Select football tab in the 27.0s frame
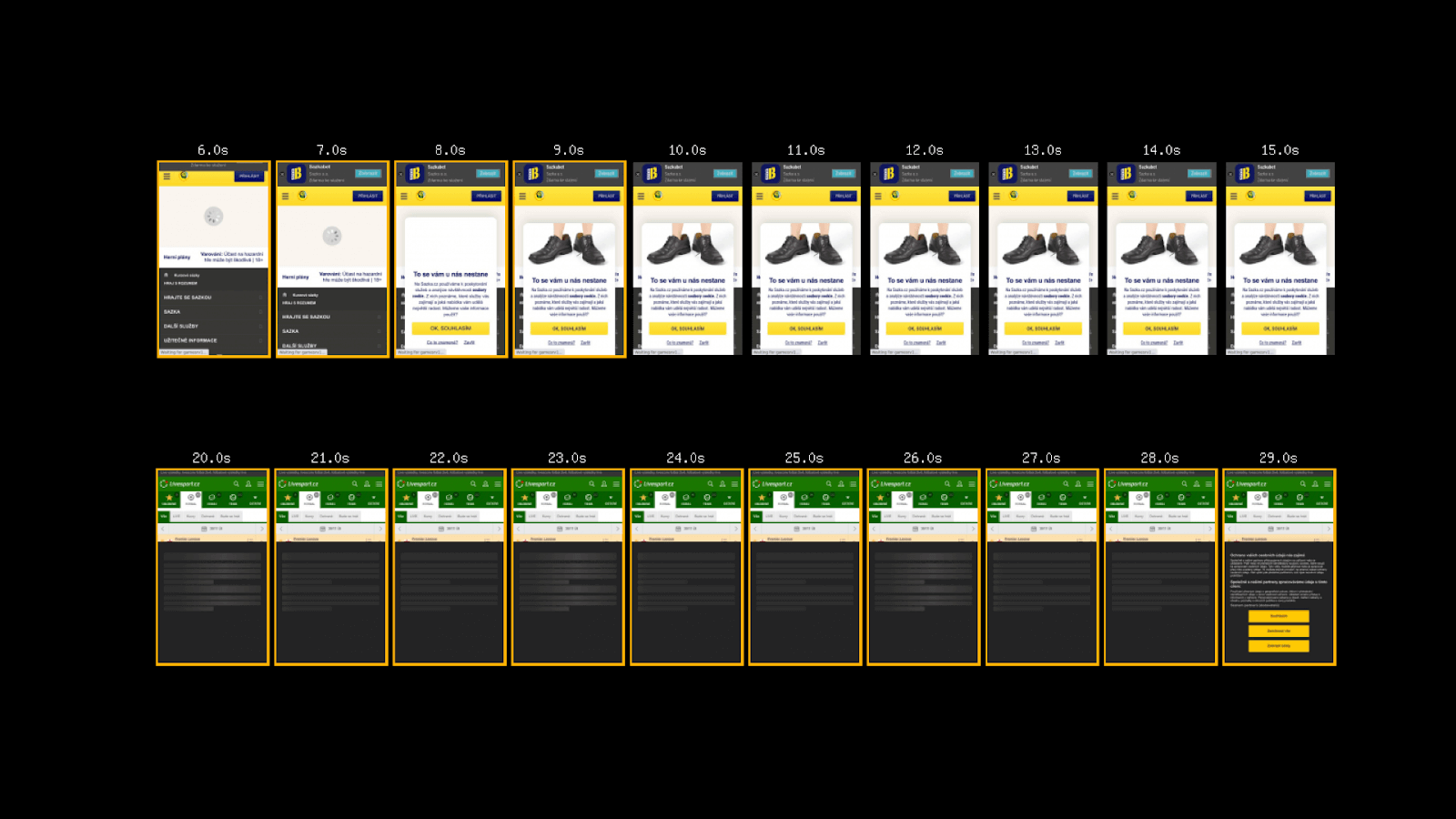The width and height of the screenshot is (1456, 819). pyautogui.click(x=1020, y=499)
